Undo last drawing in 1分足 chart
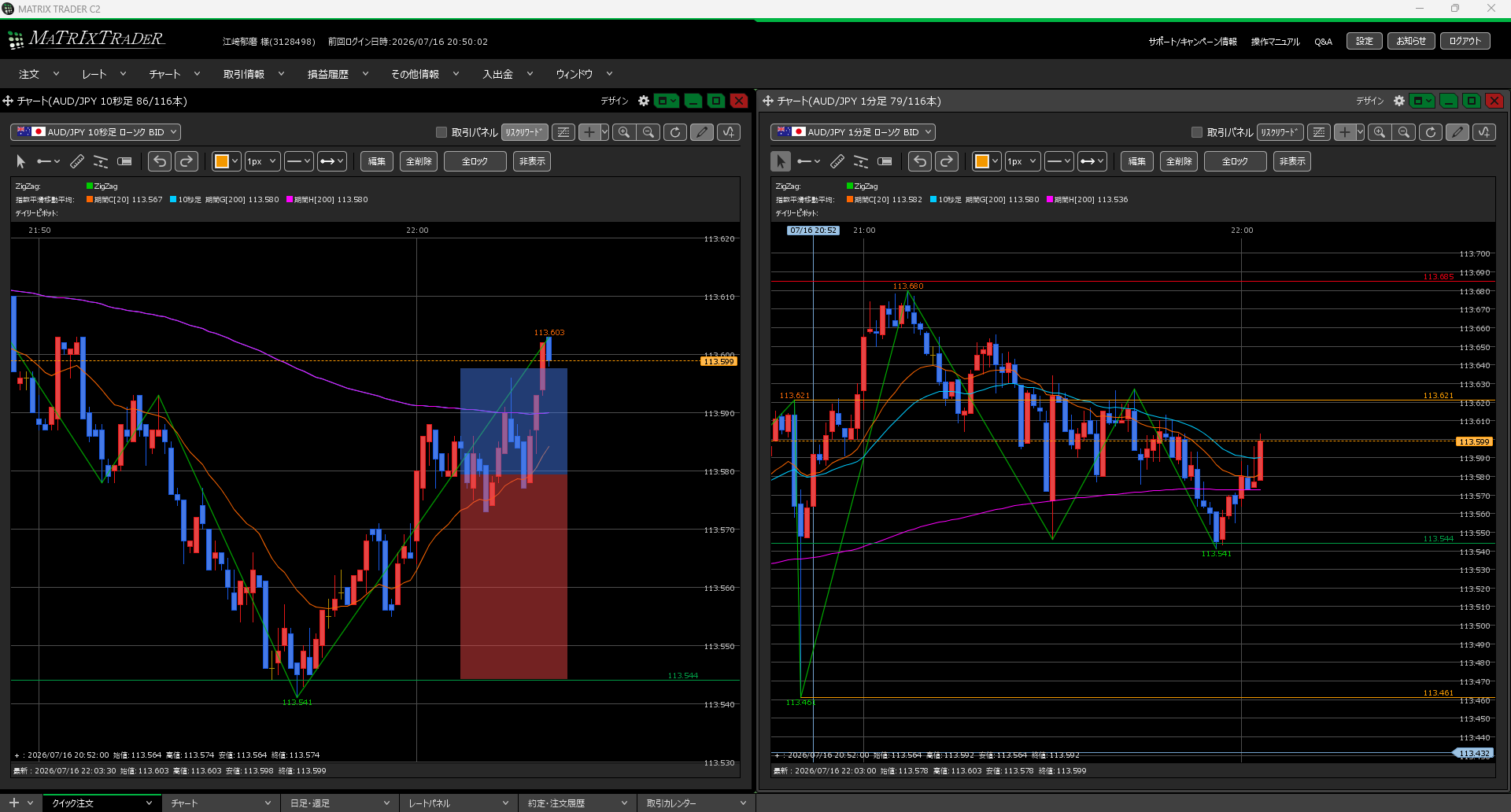The height and width of the screenshot is (812, 1511). pos(920,161)
